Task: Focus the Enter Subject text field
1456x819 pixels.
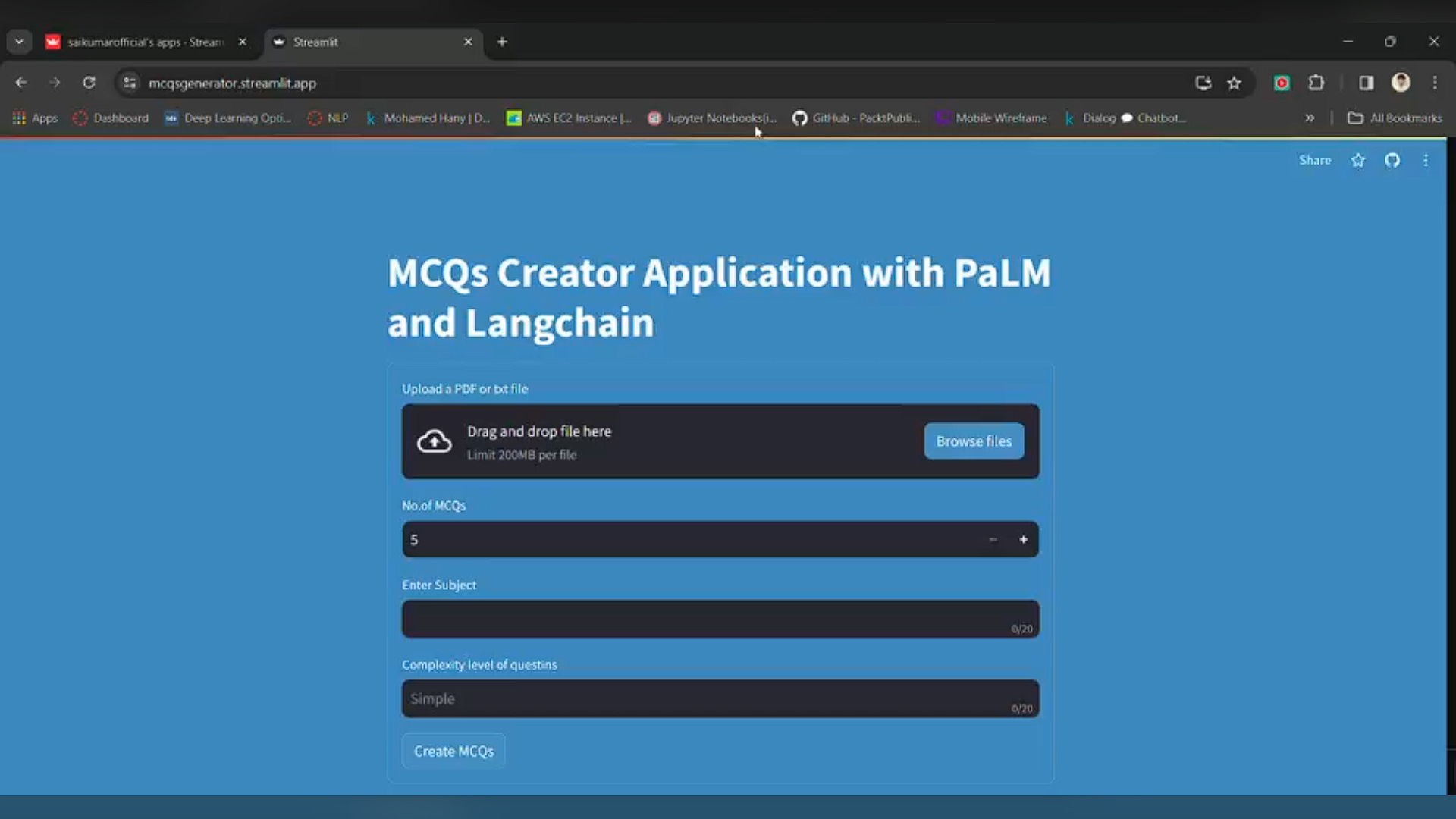Action: 705,619
